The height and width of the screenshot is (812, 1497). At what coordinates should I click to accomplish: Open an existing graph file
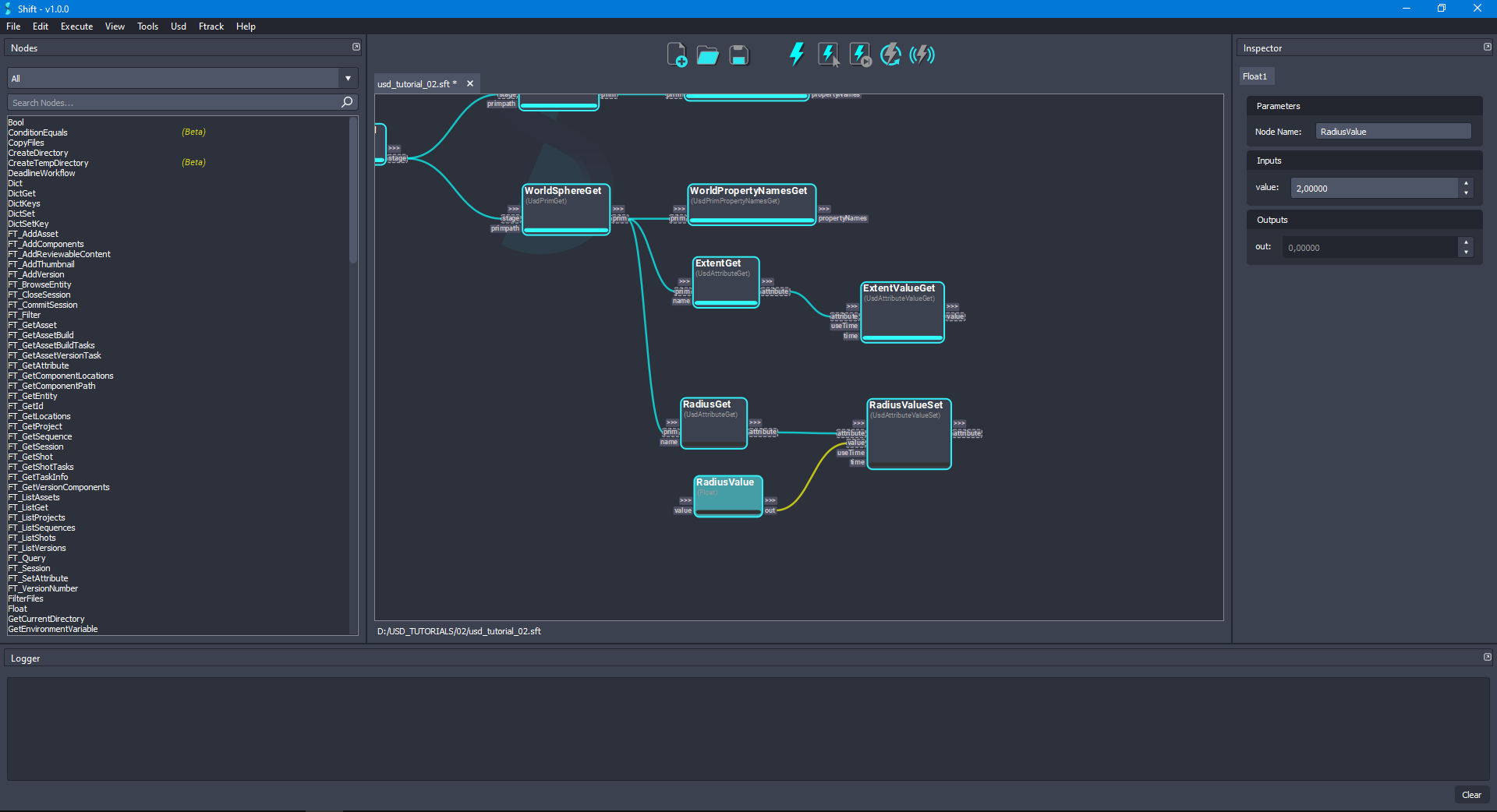pyautogui.click(x=707, y=54)
